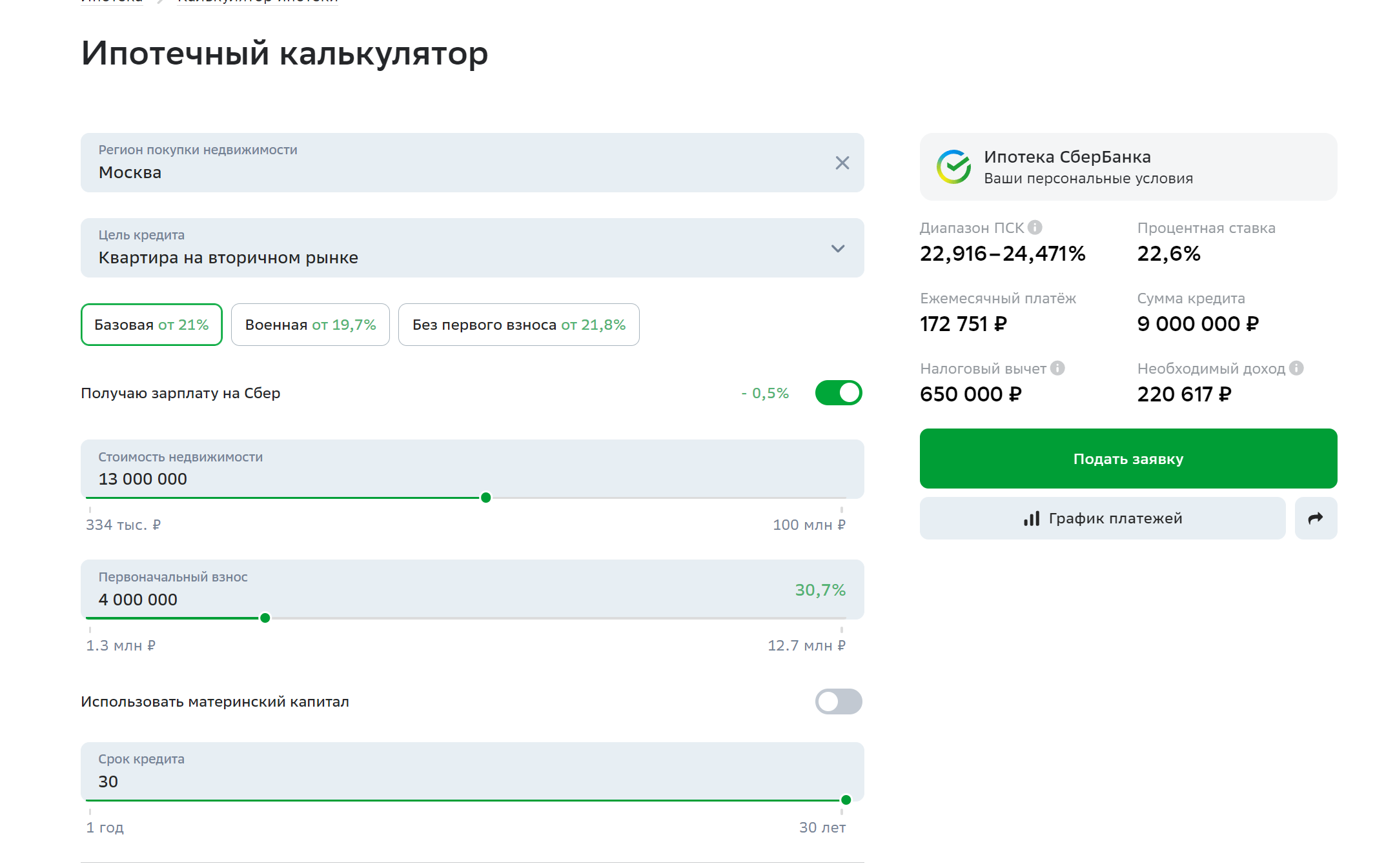
Task: Click the share arrow icon button
Action: pyautogui.click(x=1315, y=518)
